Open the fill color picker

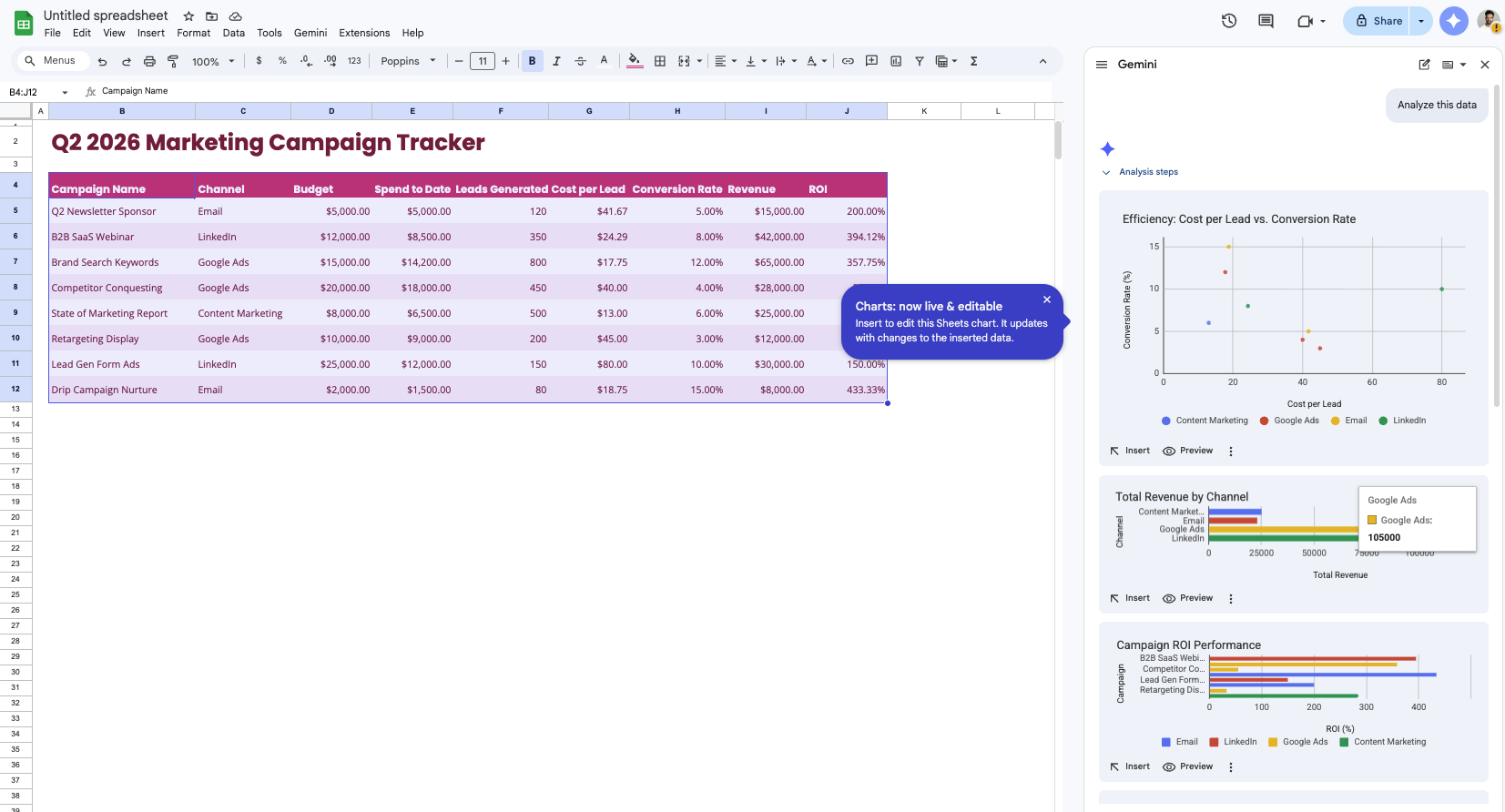[635, 61]
